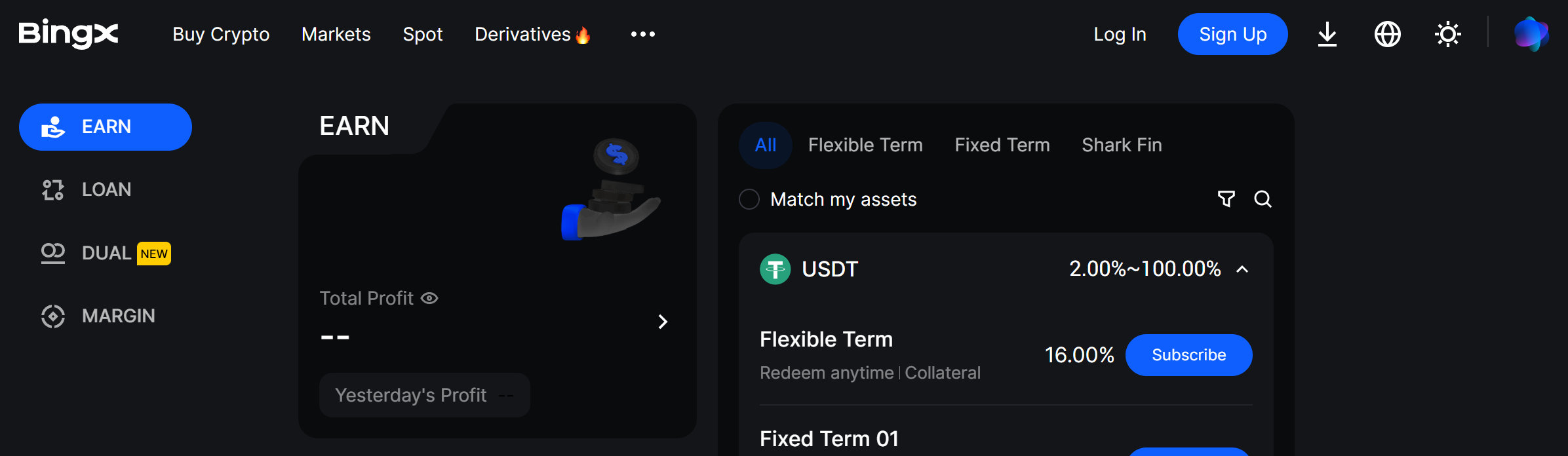Select the Shark Fin tab
1568x456 pixels.
click(x=1122, y=145)
